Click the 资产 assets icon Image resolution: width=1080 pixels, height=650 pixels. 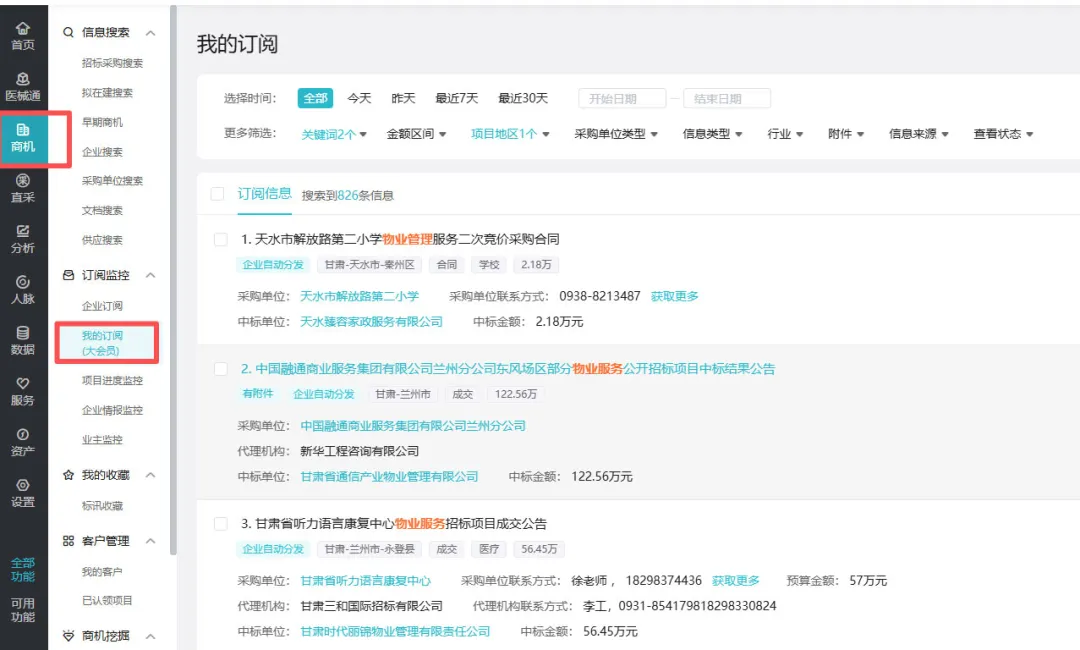click(23, 441)
